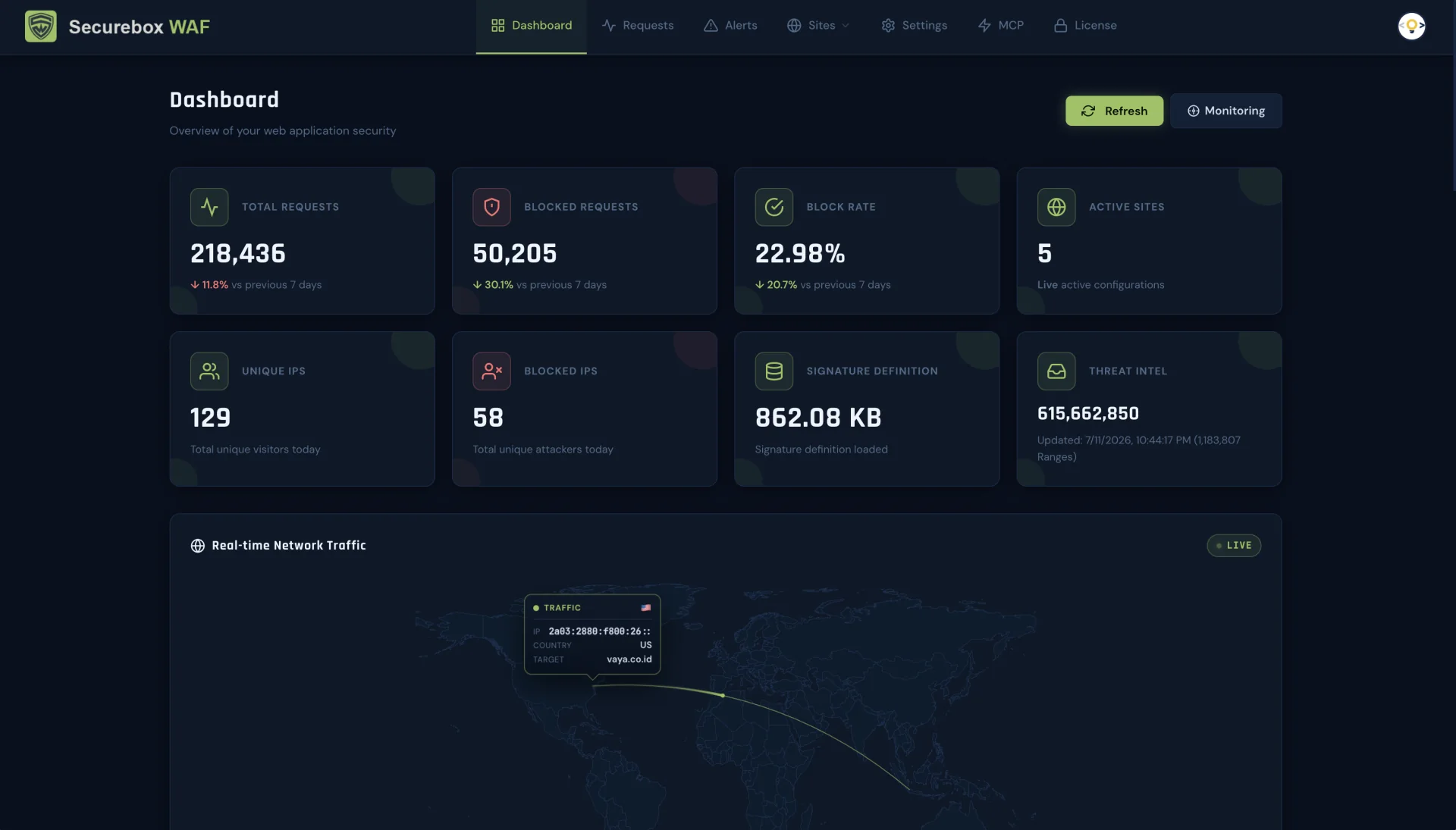1456x830 pixels.
Task: Click the 218,436 total requests value
Action: (x=237, y=253)
